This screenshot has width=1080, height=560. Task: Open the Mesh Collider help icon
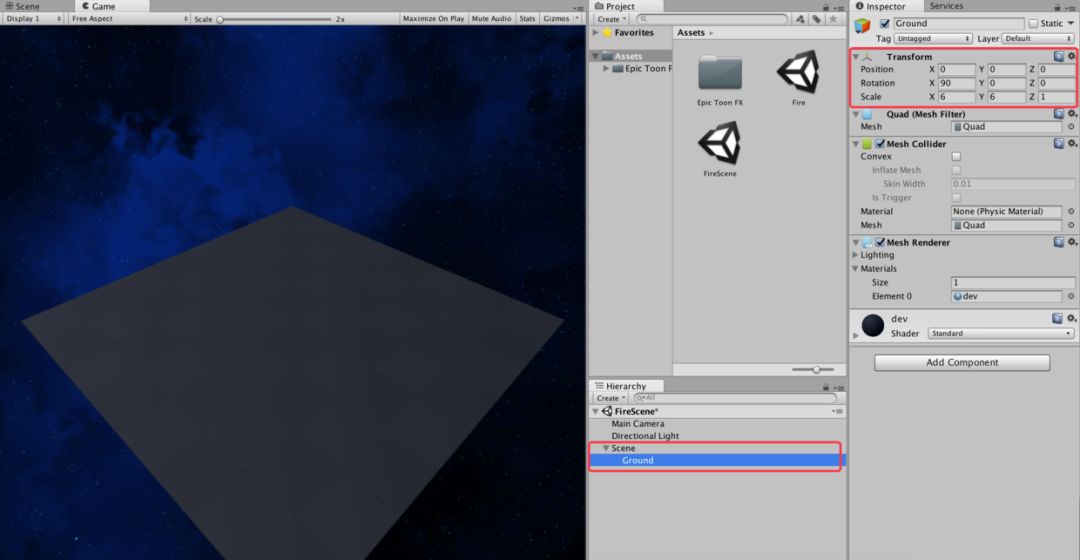[x=1059, y=143]
